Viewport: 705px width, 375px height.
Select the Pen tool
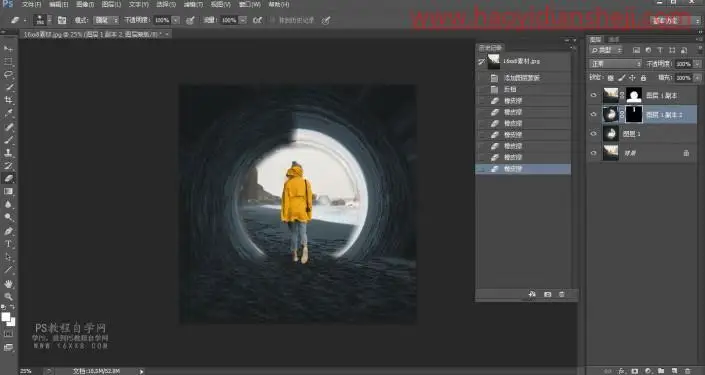8,231
